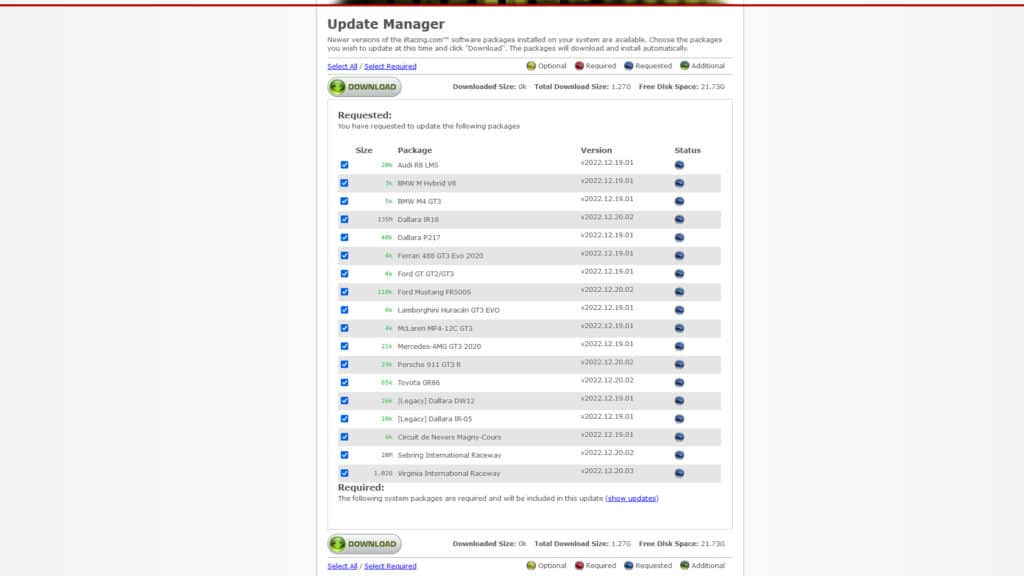Click the bottom Select All link
Image resolution: width=1024 pixels, height=576 pixels.
tap(342, 566)
